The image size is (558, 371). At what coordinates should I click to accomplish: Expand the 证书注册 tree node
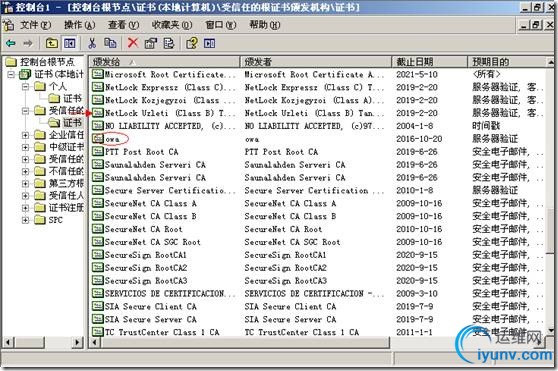pos(25,208)
